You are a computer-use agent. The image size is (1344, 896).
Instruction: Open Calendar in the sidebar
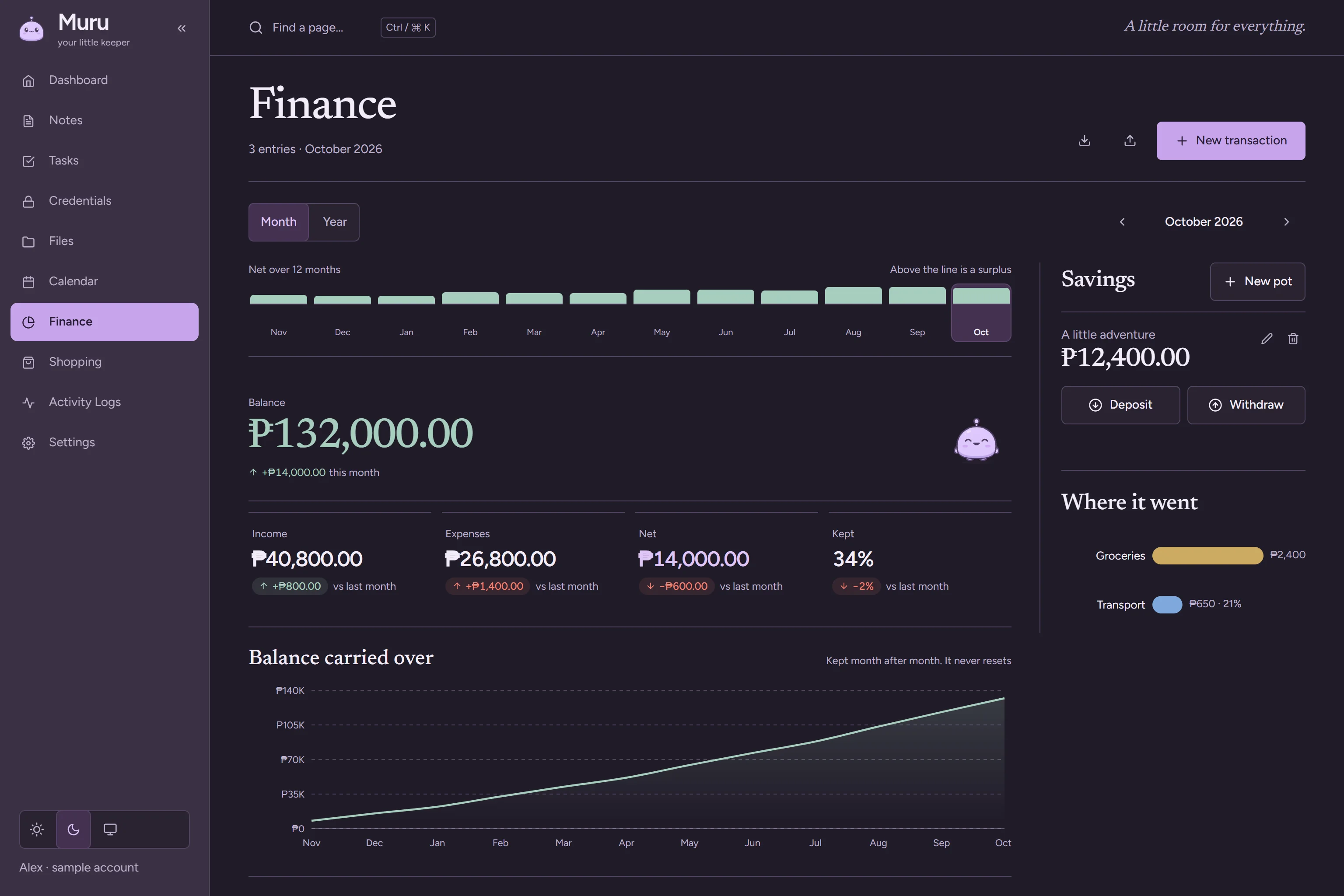click(x=105, y=282)
